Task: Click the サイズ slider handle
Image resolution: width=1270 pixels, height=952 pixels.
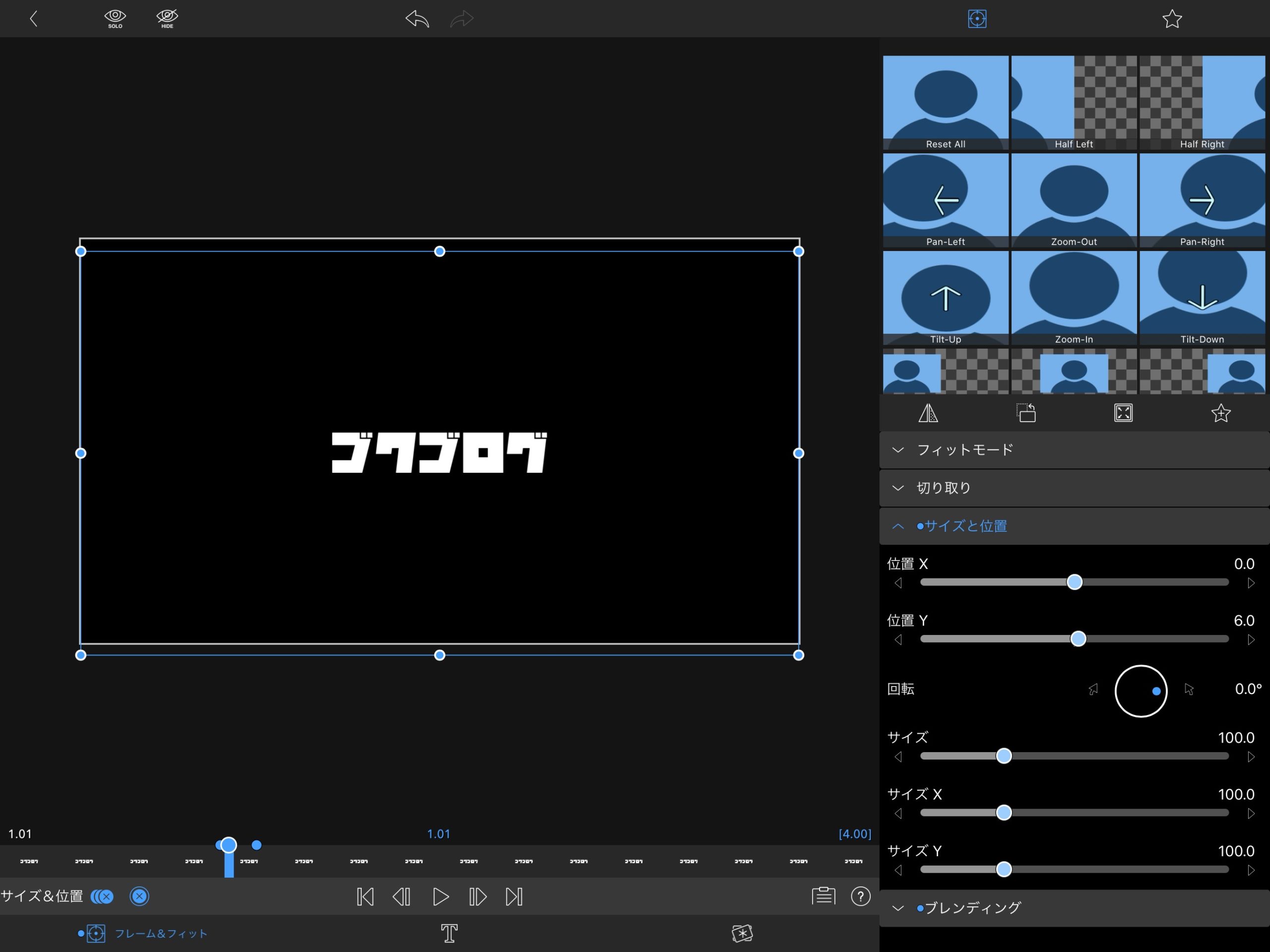Action: pyautogui.click(x=1004, y=756)
